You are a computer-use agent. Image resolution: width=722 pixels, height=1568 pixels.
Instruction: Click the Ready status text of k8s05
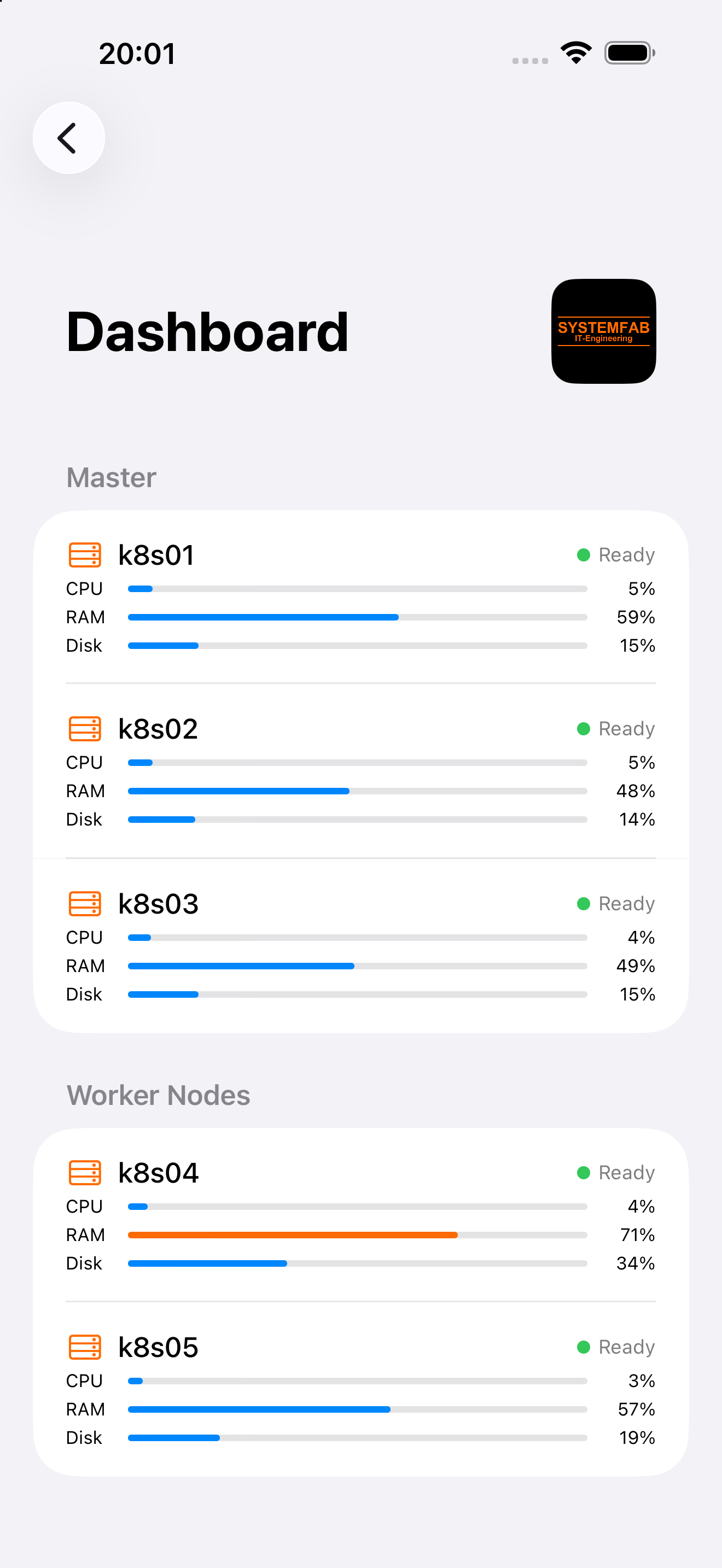[x=626, y=1348]
